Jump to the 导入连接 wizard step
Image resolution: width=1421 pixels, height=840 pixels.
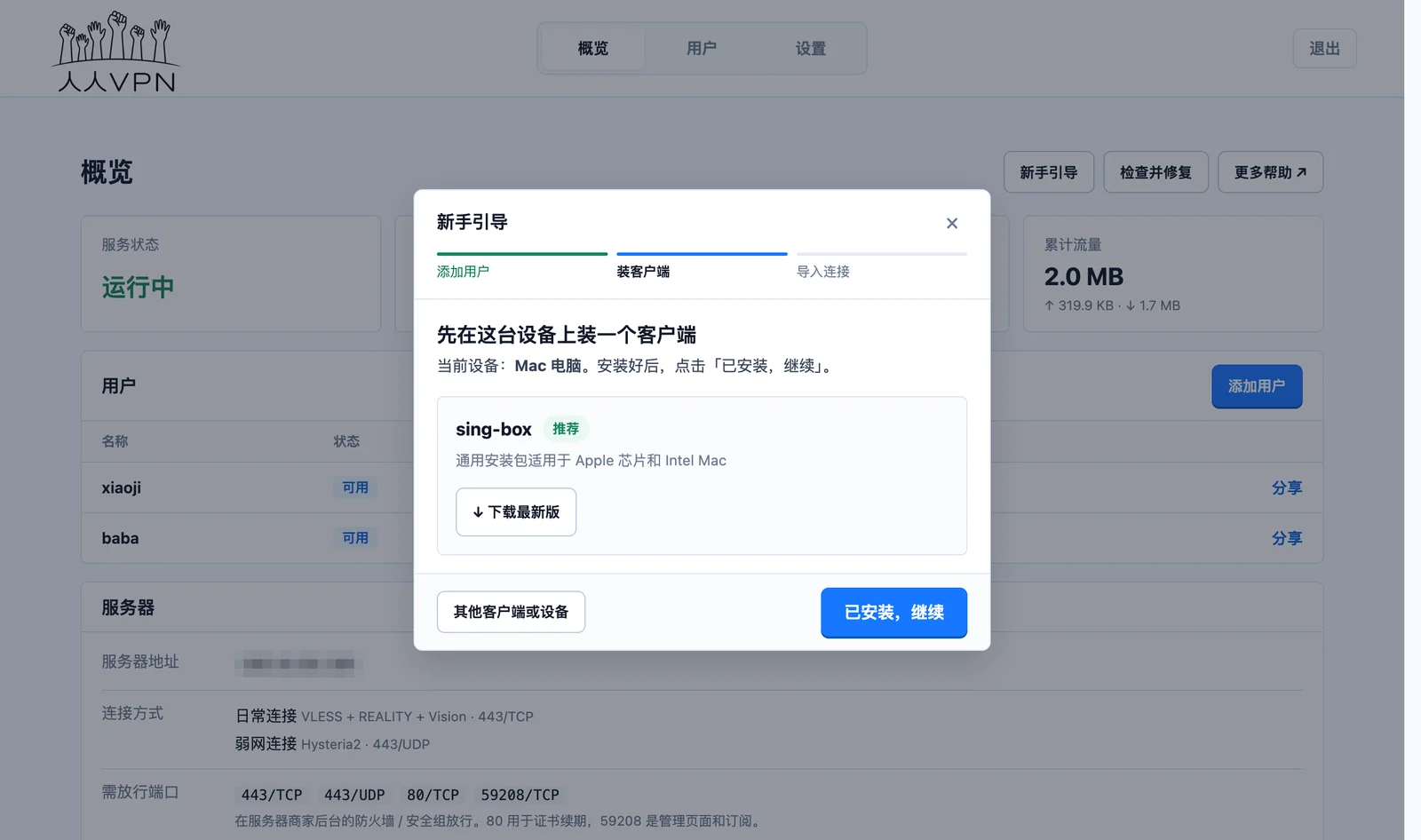881,265
